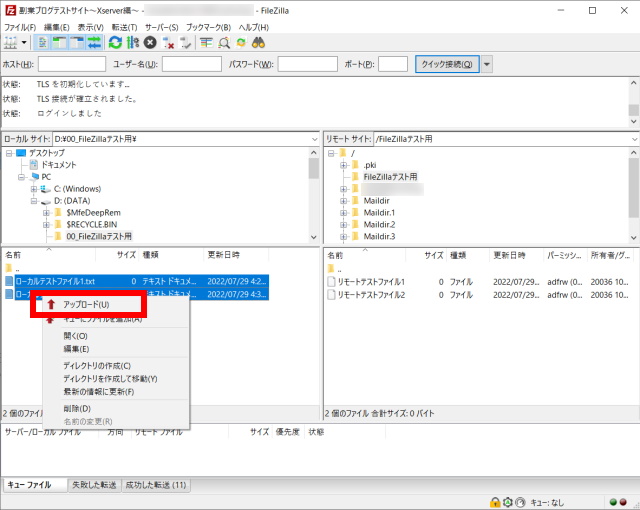This screenshot has width=640, height=510.
Task: Select 削除(D) in the context menu
Action: (77, 408)
